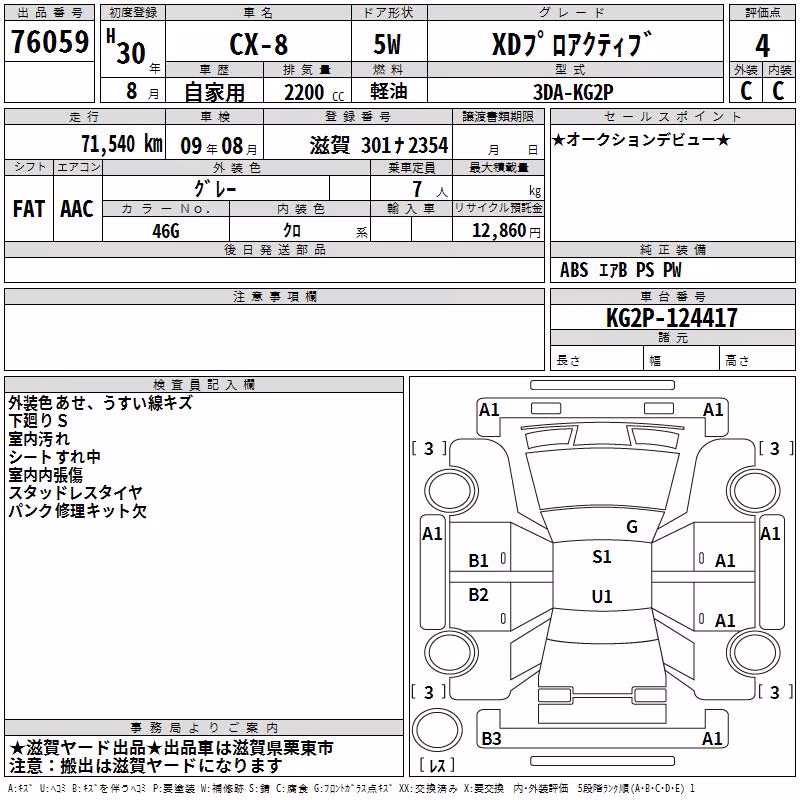
Task: Click inspector note 外装色あせ、うすい線キズ
Action: pyautogui.click(x=100, y=403)
